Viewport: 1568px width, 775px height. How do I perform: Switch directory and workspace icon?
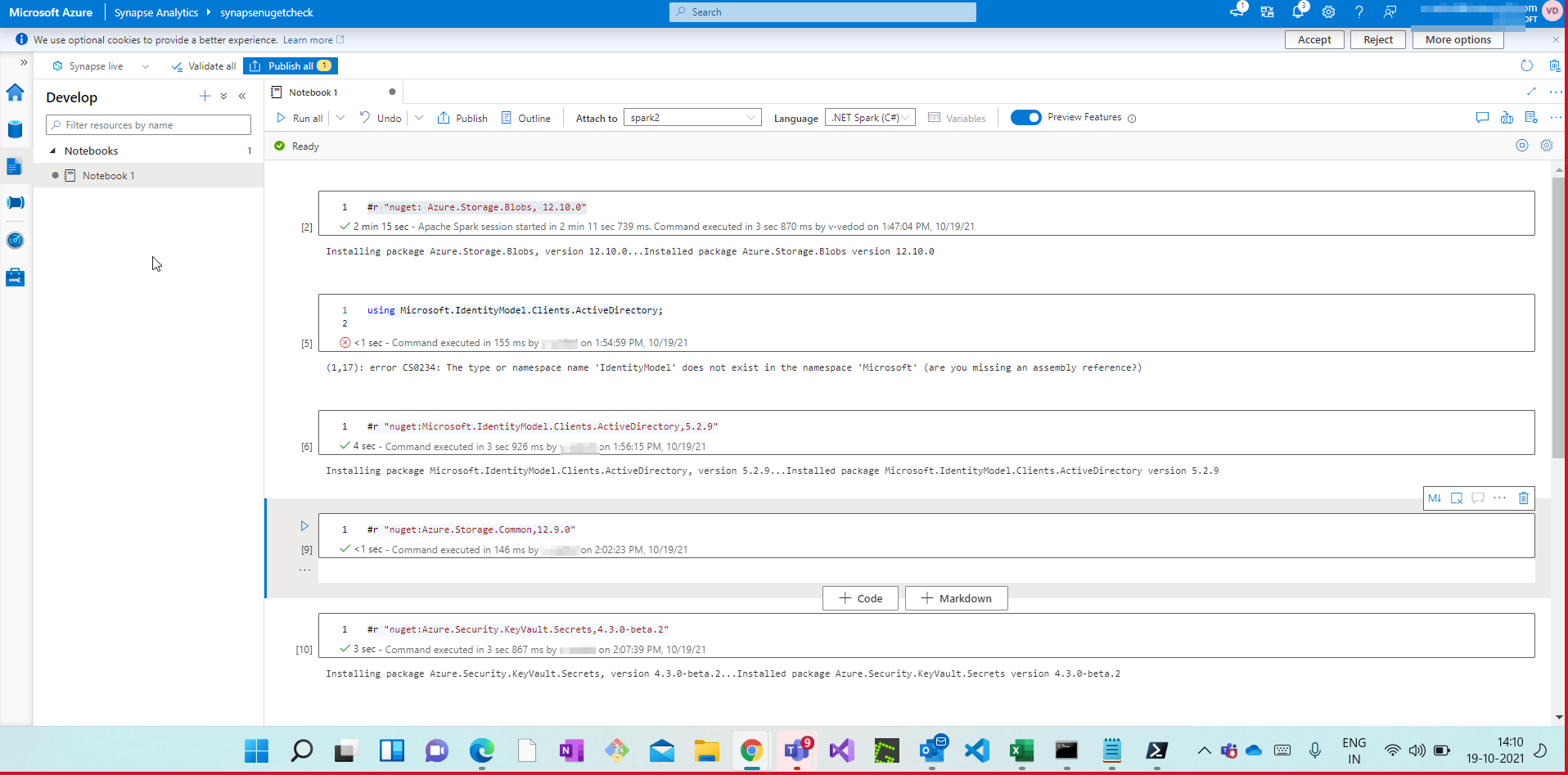point(1268,12)
